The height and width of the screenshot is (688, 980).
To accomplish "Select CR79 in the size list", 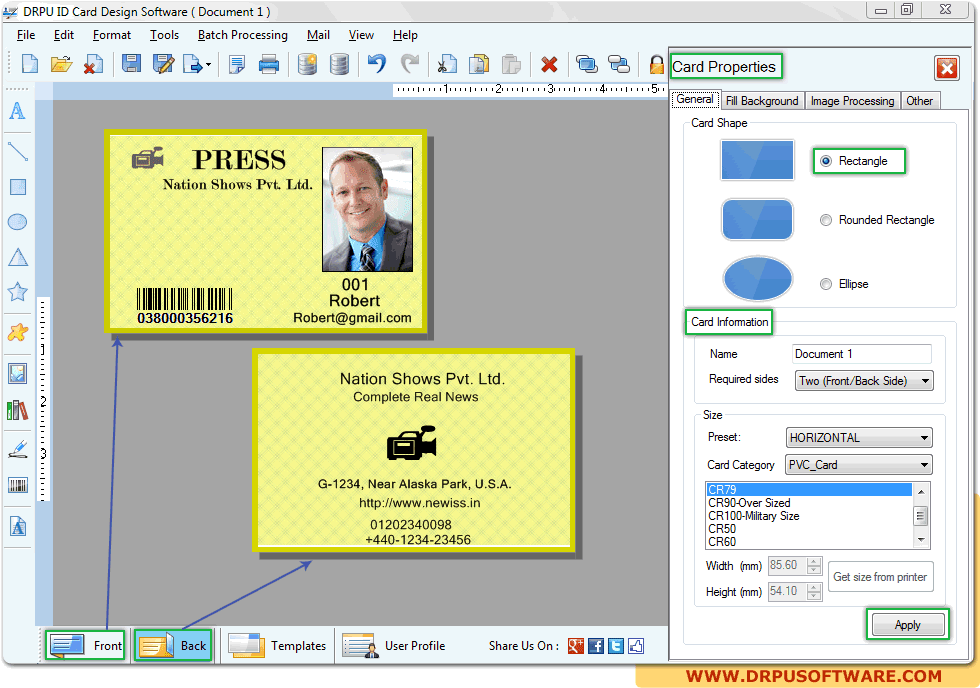I will click(x=809, y=490).
